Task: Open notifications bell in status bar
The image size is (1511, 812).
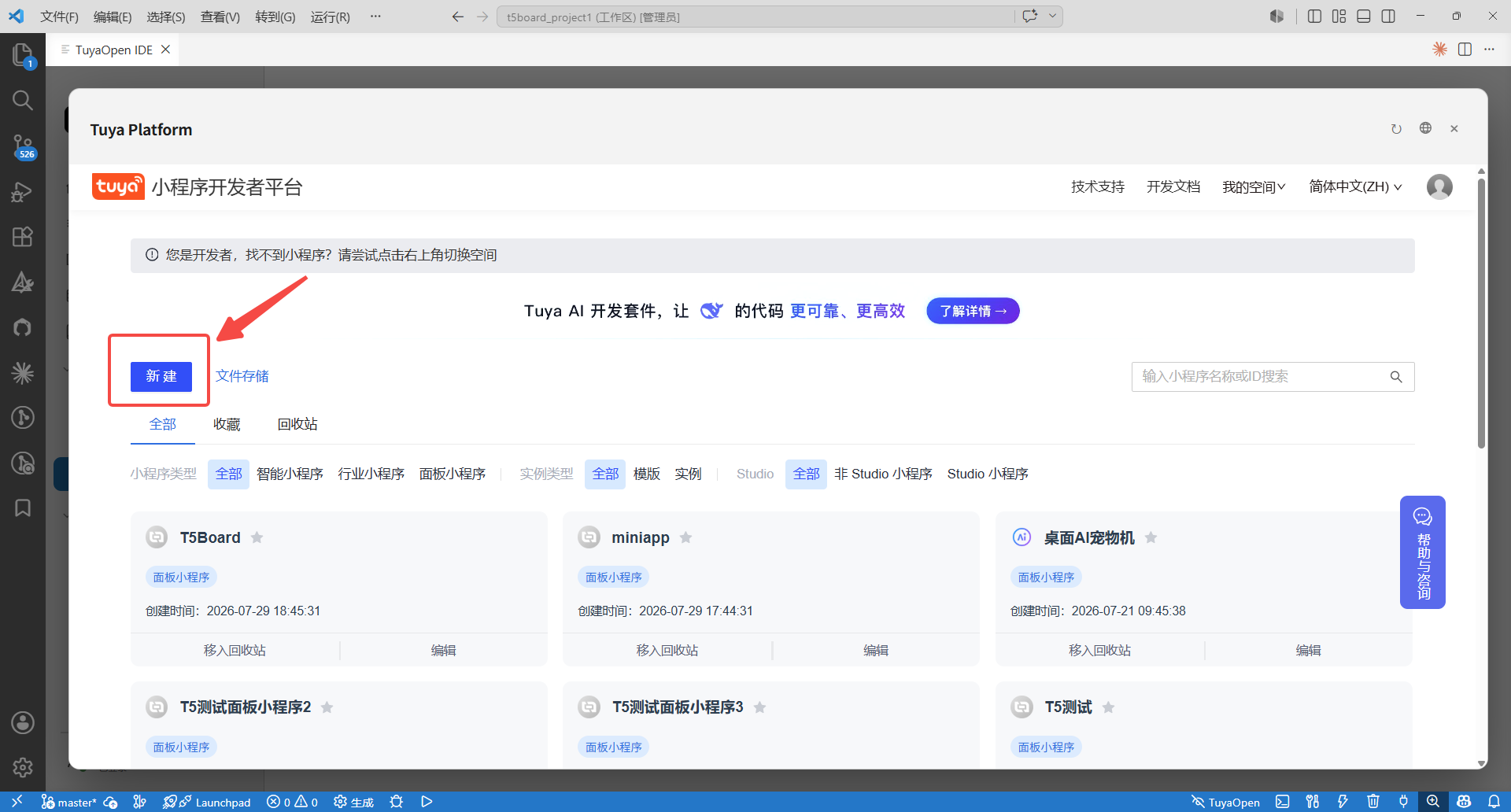Action: (1494, 802)
